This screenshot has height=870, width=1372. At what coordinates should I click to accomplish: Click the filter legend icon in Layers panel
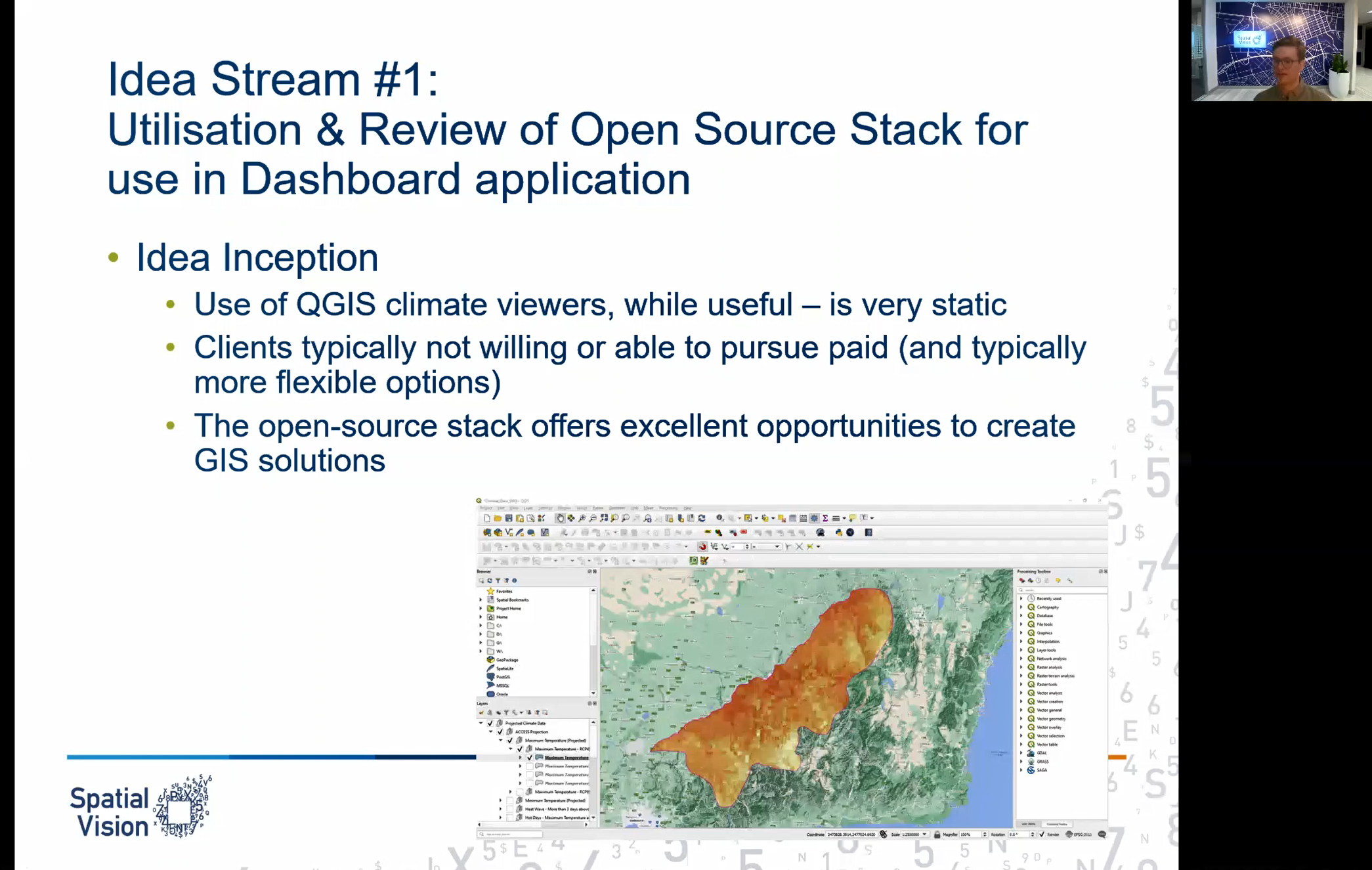pyautogui.click(x=506, y=712)
